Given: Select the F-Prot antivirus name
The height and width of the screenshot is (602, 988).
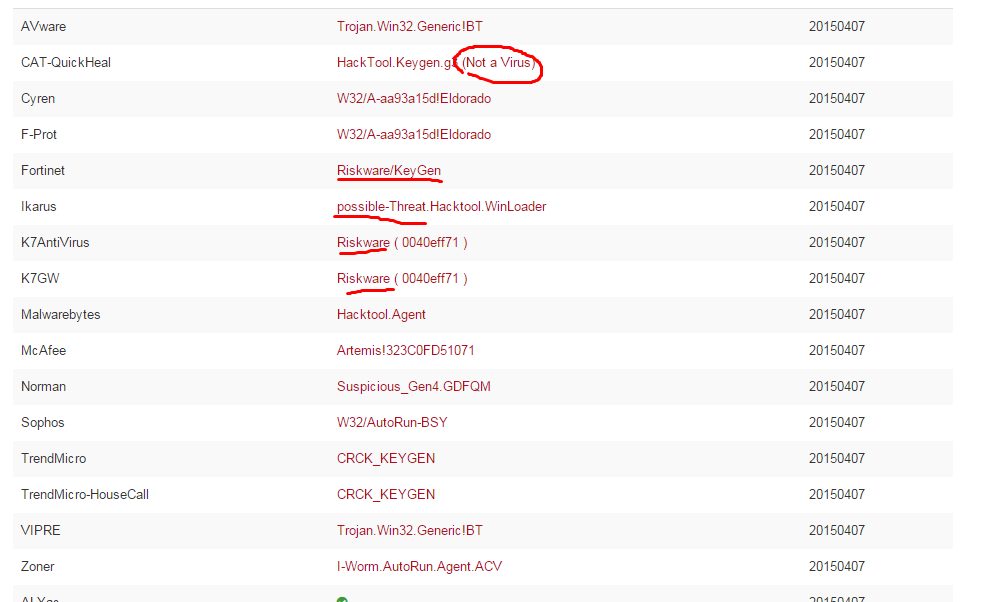Looking at the screenshot, I should 38,134.
